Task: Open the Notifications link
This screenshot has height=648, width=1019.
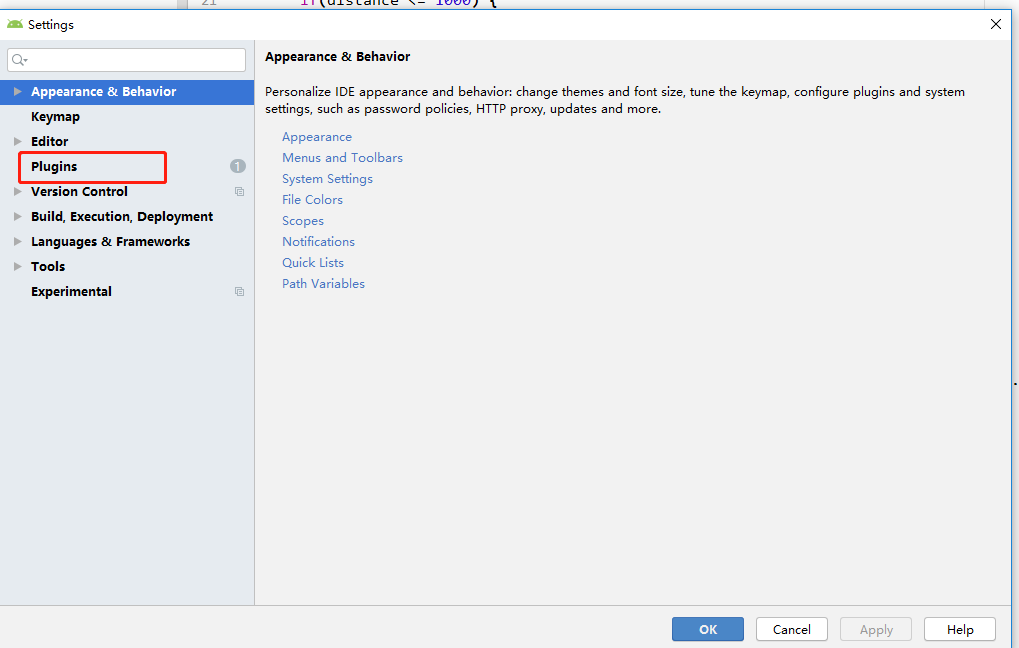Action: click(x=318, y=242)
